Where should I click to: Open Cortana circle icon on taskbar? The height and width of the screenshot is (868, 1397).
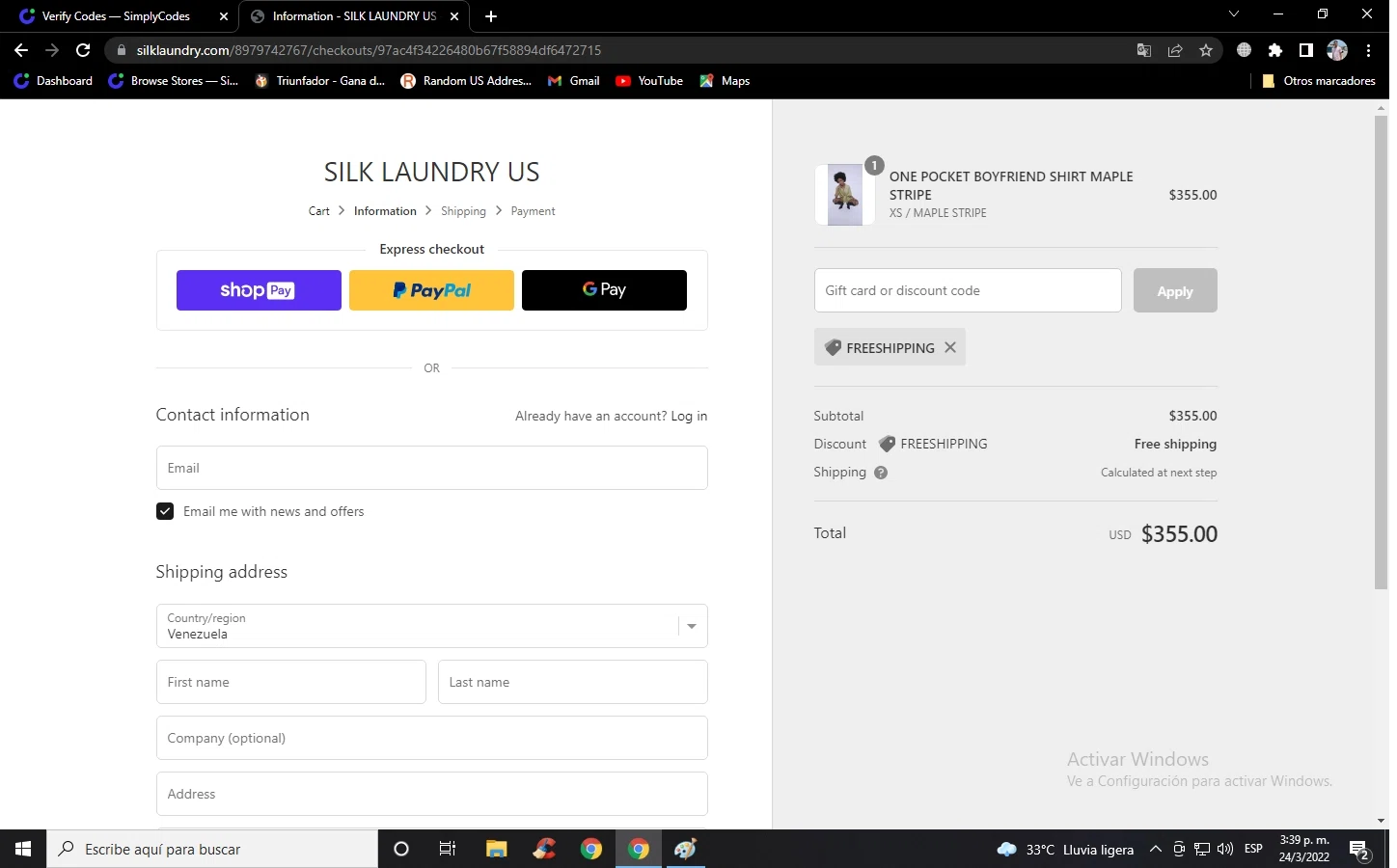(401, 849)
